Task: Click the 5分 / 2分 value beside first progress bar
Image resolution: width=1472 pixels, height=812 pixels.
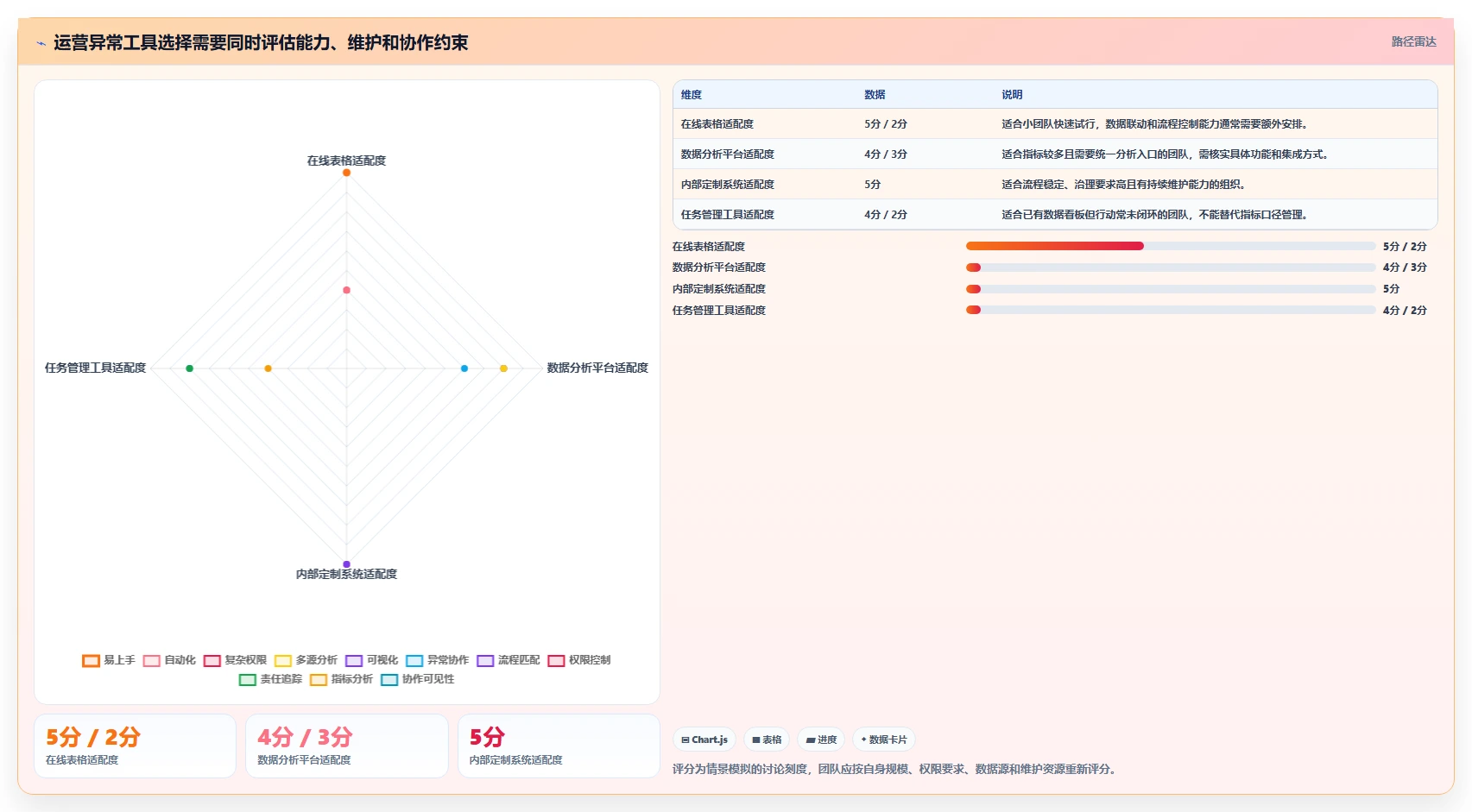Action: coord(1405,246)
